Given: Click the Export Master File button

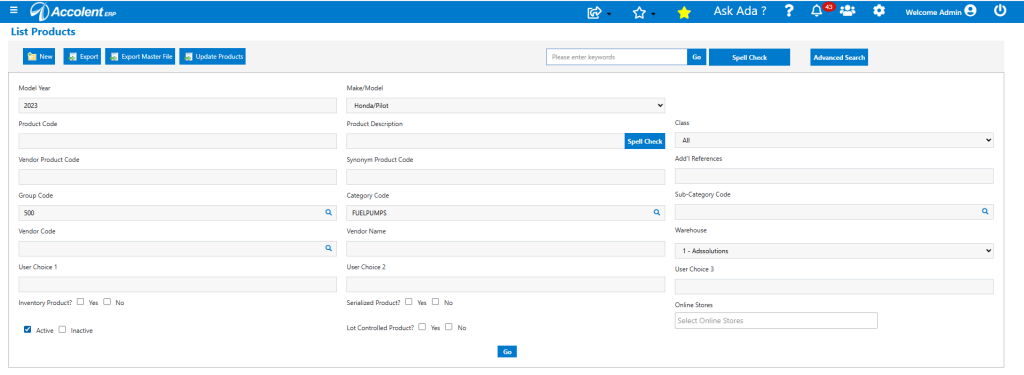Looking at the screenshot, I should point(140,57).
